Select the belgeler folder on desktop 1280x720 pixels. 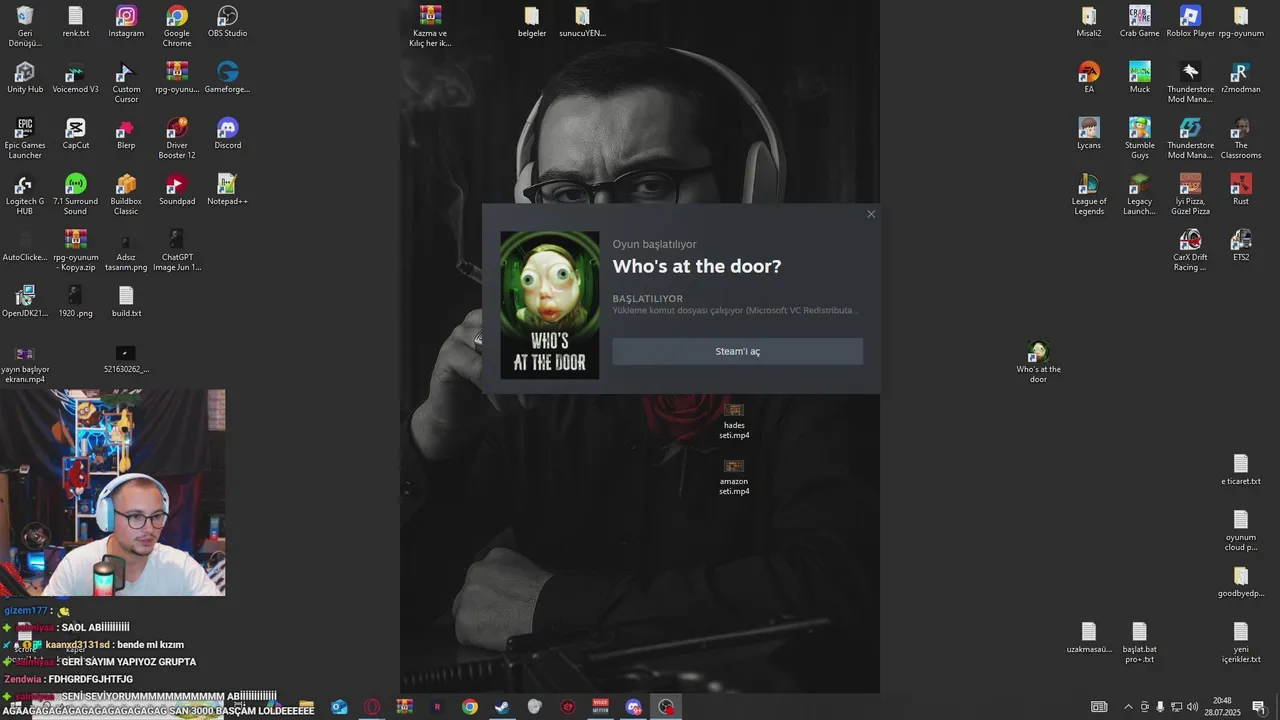pyautogui.click(x=532, y=22)
